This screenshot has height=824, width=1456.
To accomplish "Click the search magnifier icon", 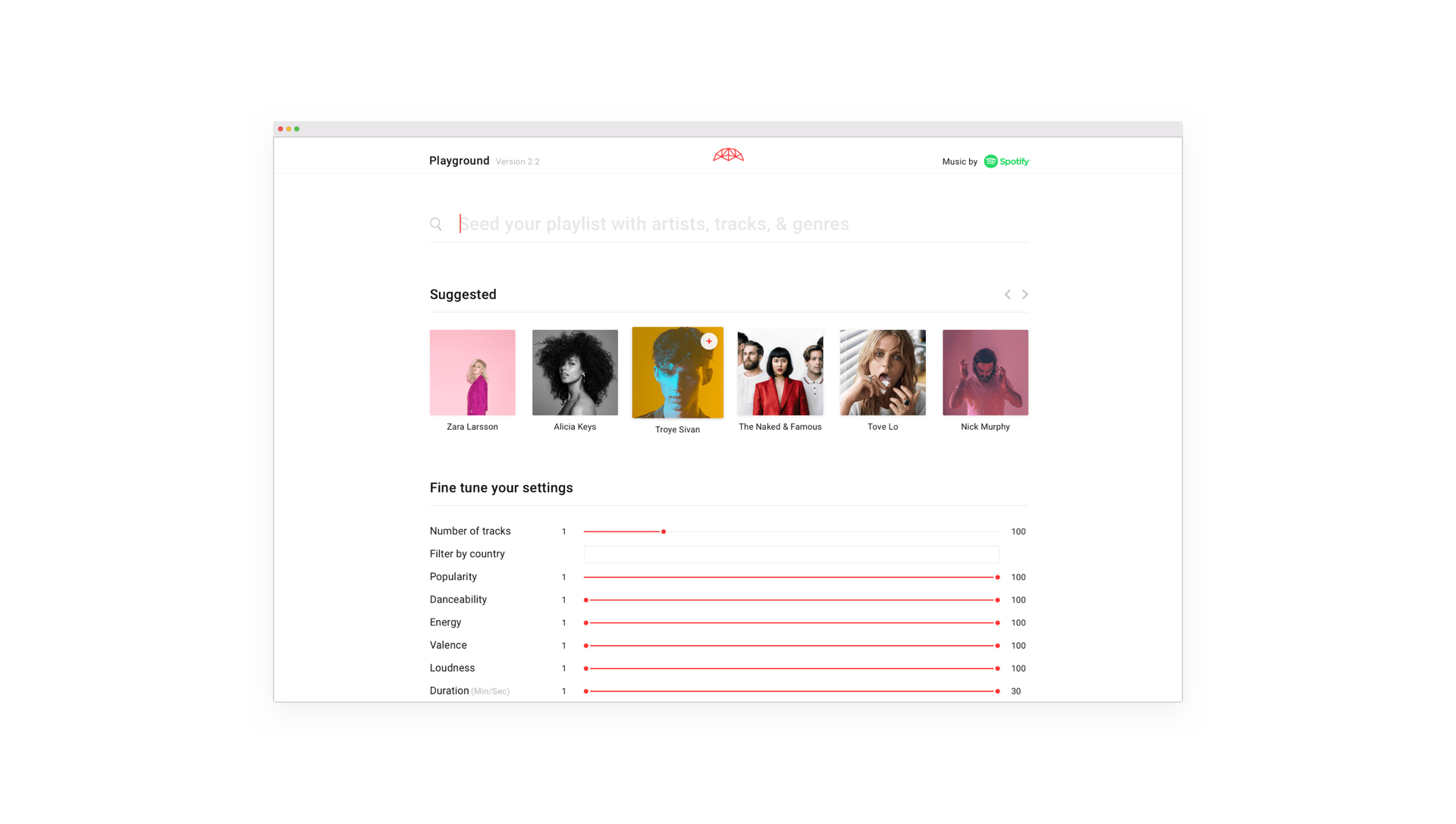I will point(435,224).
